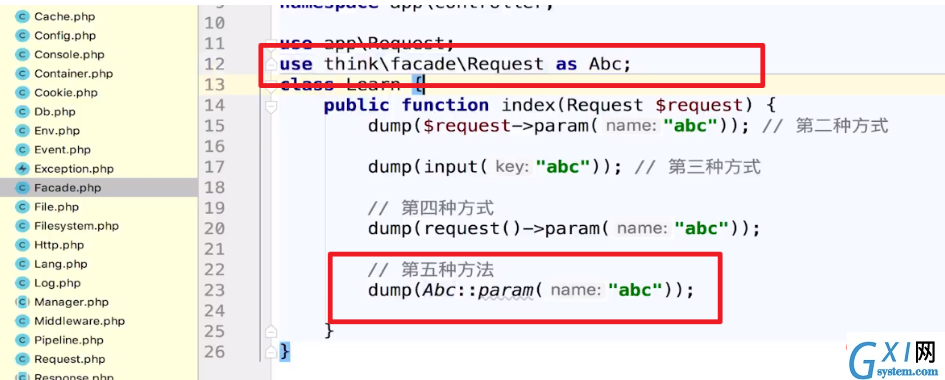The image size is (945, 380).
Task: Open Middleware.php file
Action: [x=80, y=322]
